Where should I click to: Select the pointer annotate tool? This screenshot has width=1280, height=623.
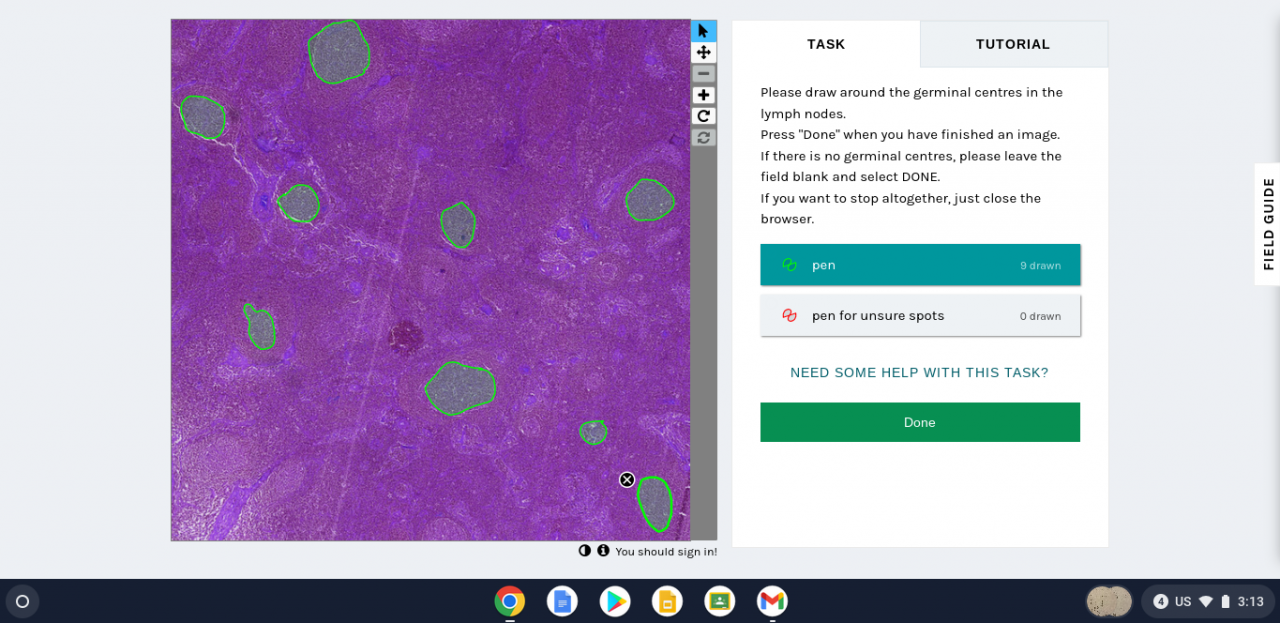704,31
